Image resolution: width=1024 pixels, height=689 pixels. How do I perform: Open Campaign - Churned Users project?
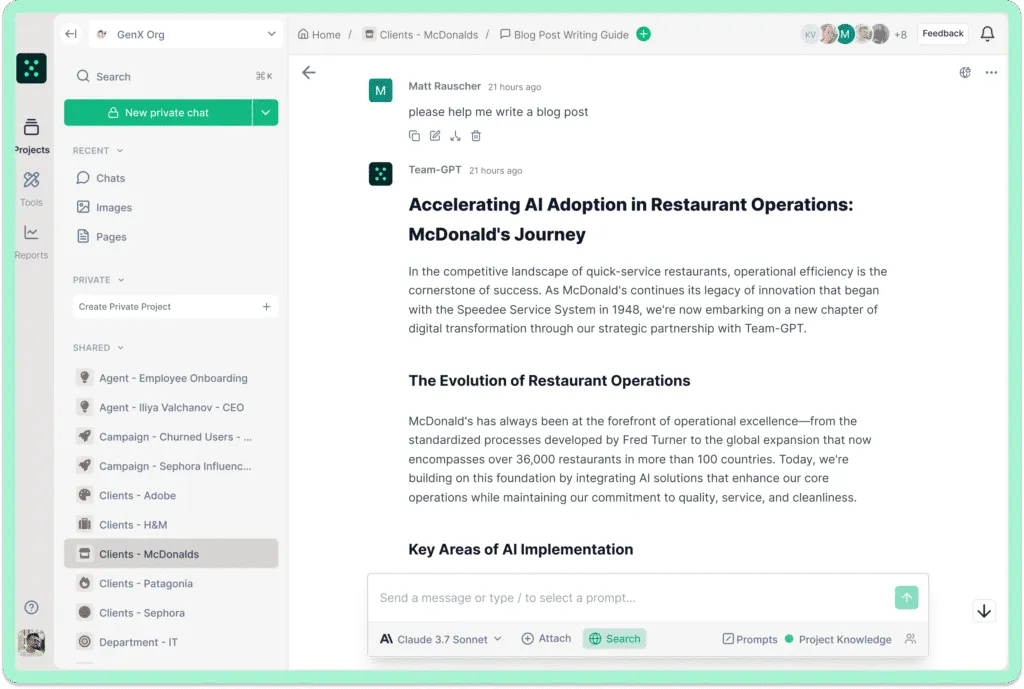(x=171, y=437)
